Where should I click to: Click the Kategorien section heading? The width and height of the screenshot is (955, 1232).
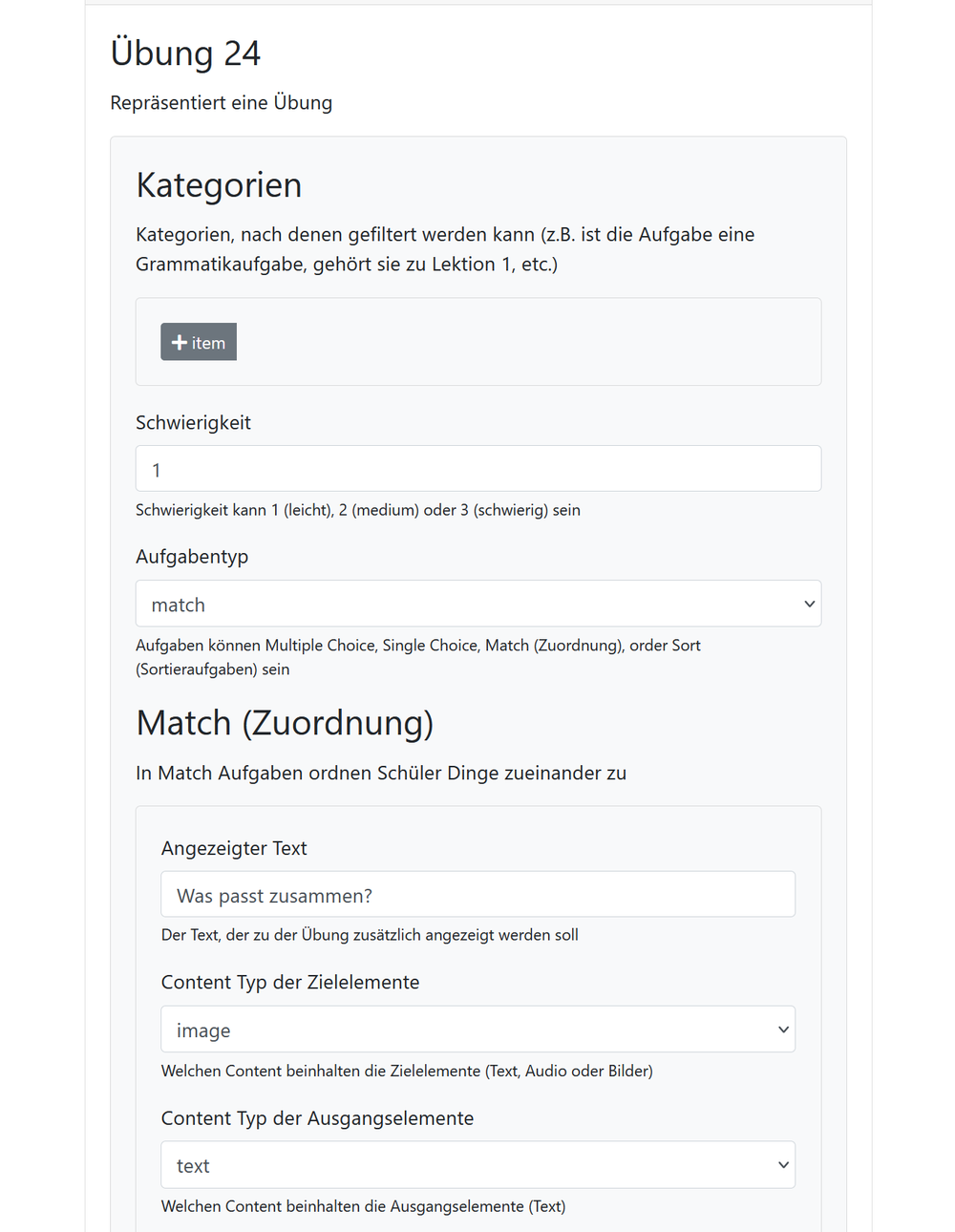(219, 185)
